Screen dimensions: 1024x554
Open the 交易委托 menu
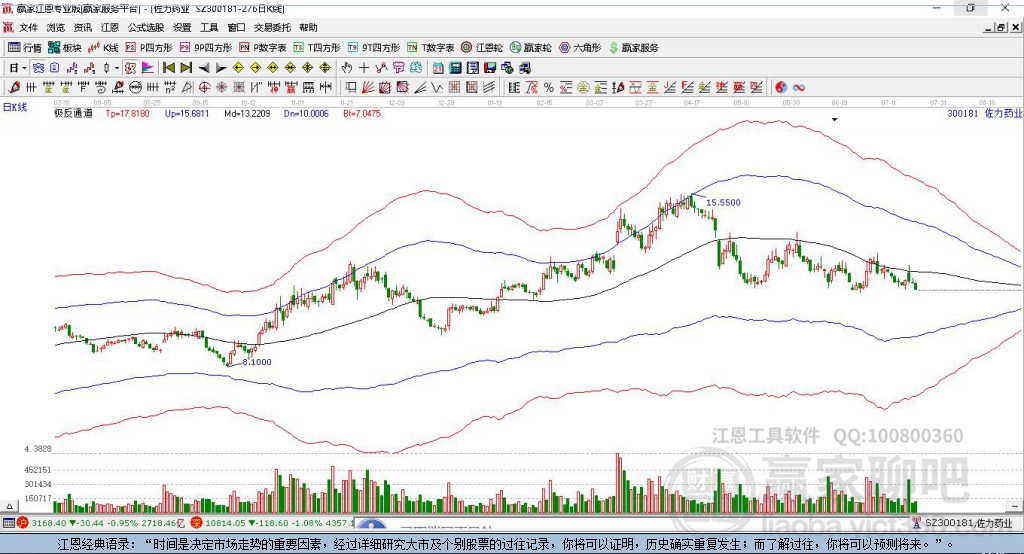(272, 27)
